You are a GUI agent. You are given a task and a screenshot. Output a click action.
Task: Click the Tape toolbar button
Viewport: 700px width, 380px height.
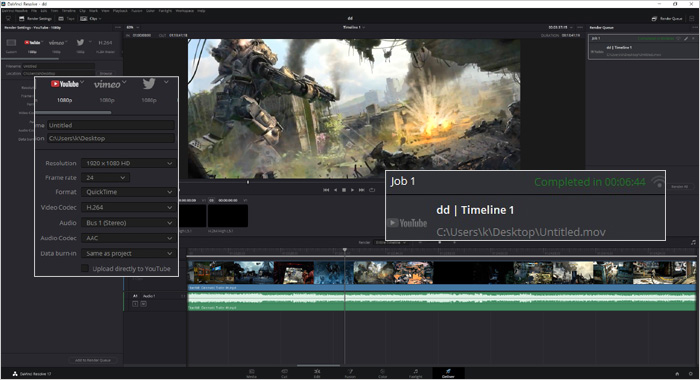tap(67, 19)
